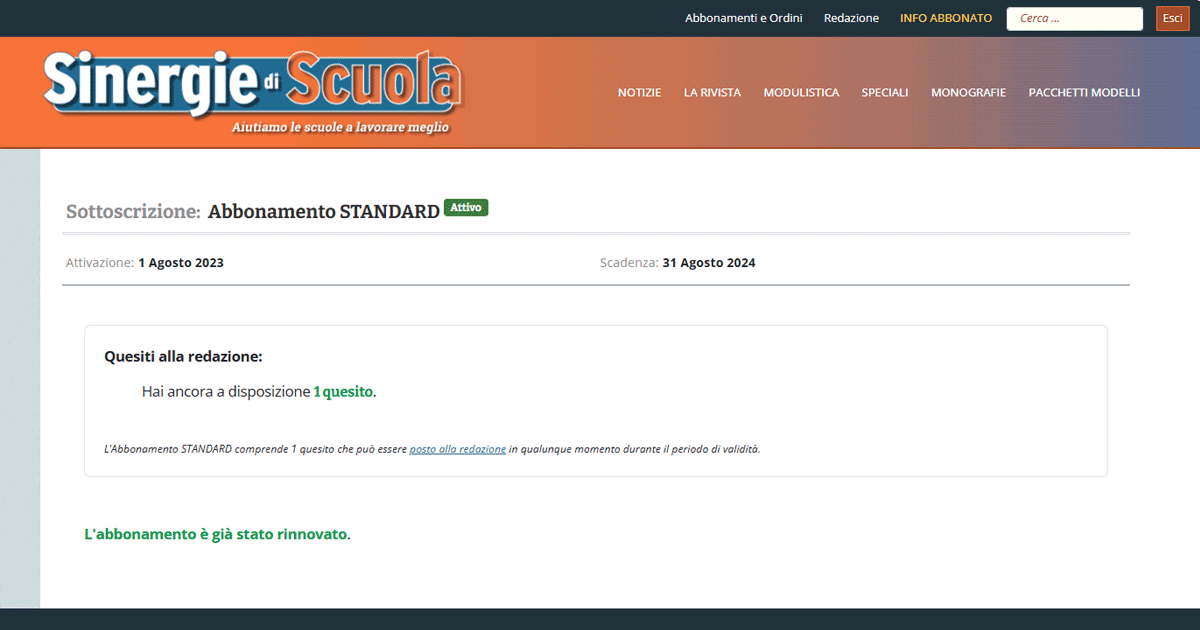Image resolution: width=1200 pixels, height=630 pixels.
Task: Open the SPECIALI menu
Action: [885, 92]
